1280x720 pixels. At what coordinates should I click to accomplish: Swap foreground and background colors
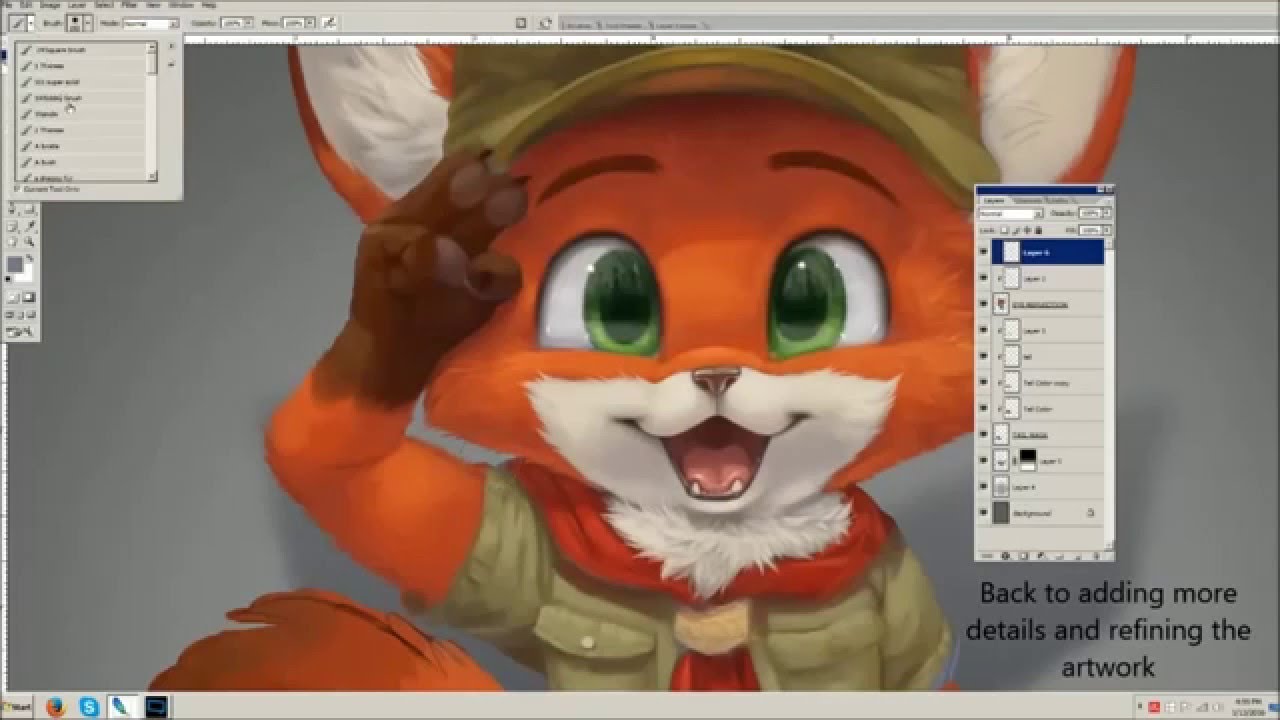coord(29,257)
